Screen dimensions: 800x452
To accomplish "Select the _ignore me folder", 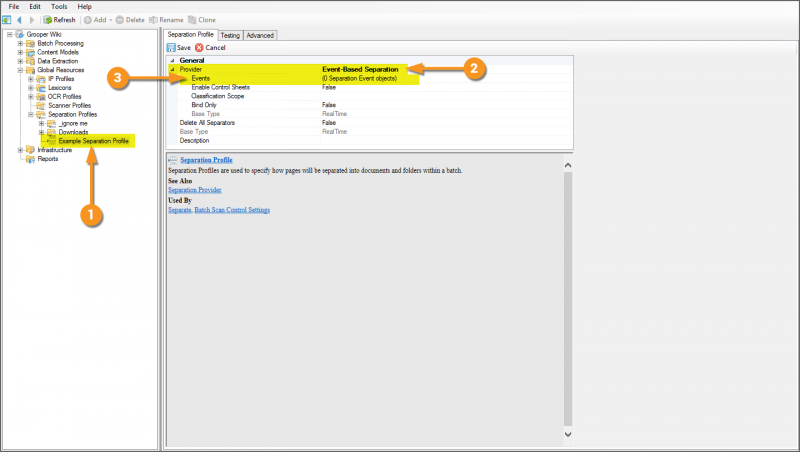I will pos(73,123).
